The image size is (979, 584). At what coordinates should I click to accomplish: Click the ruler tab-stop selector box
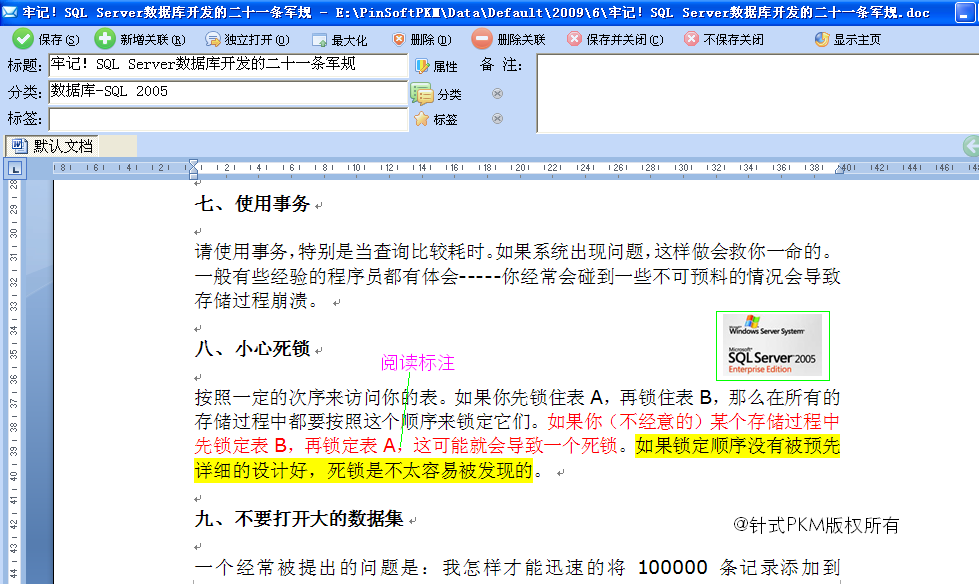point(14,169)
